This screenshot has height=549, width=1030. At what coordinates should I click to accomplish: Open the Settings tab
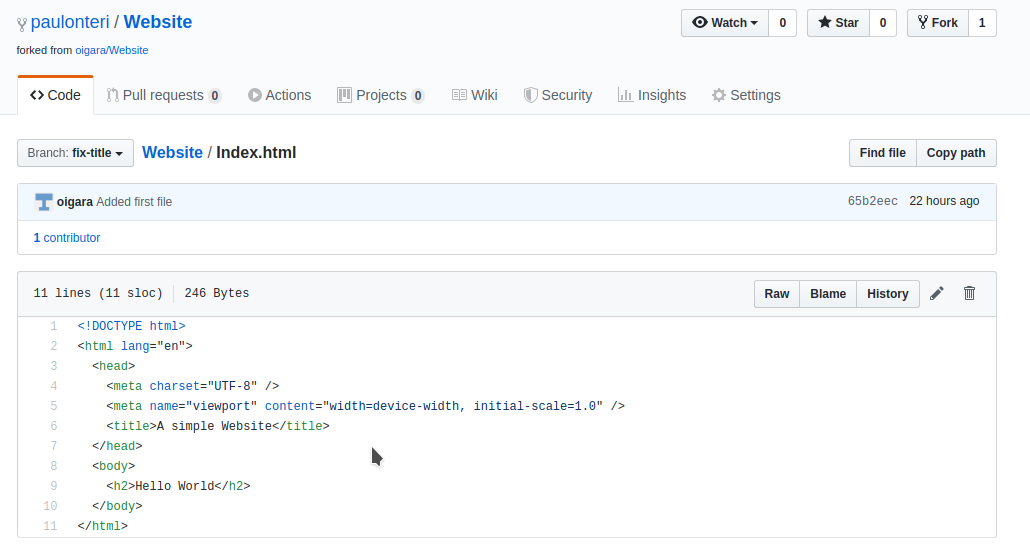746,95
